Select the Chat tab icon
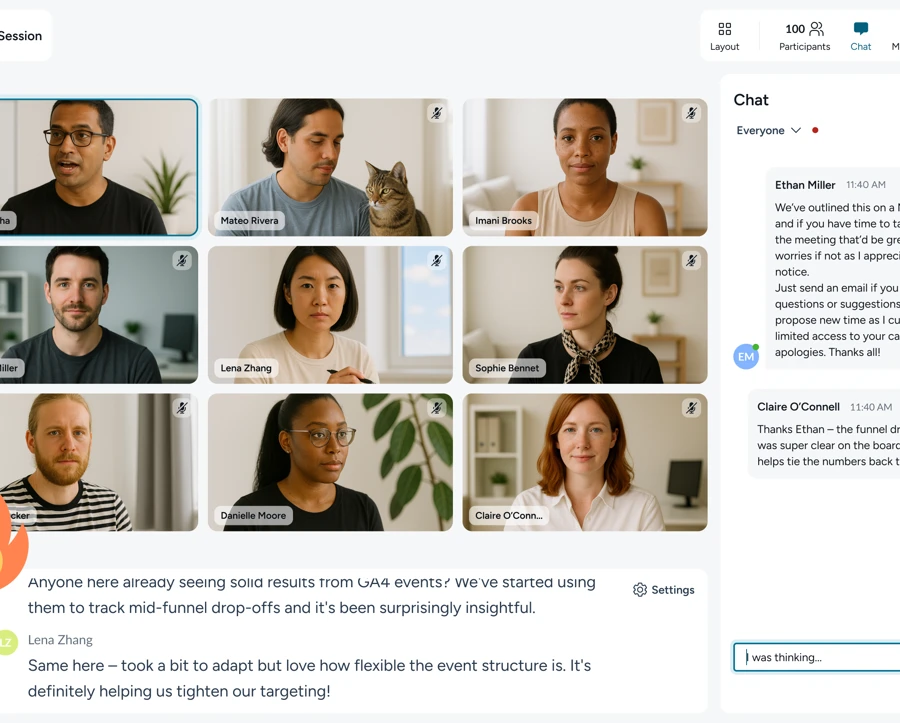900x723 pixels. coord(860,30)
